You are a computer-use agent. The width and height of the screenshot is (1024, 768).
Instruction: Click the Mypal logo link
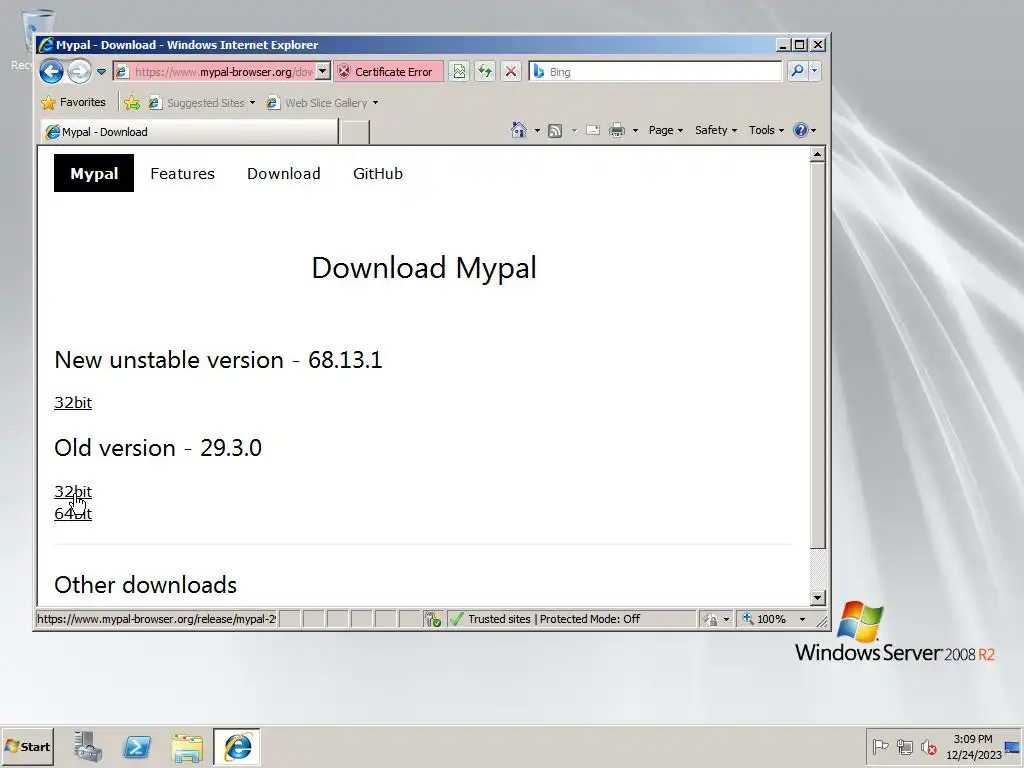pos(94,173)
